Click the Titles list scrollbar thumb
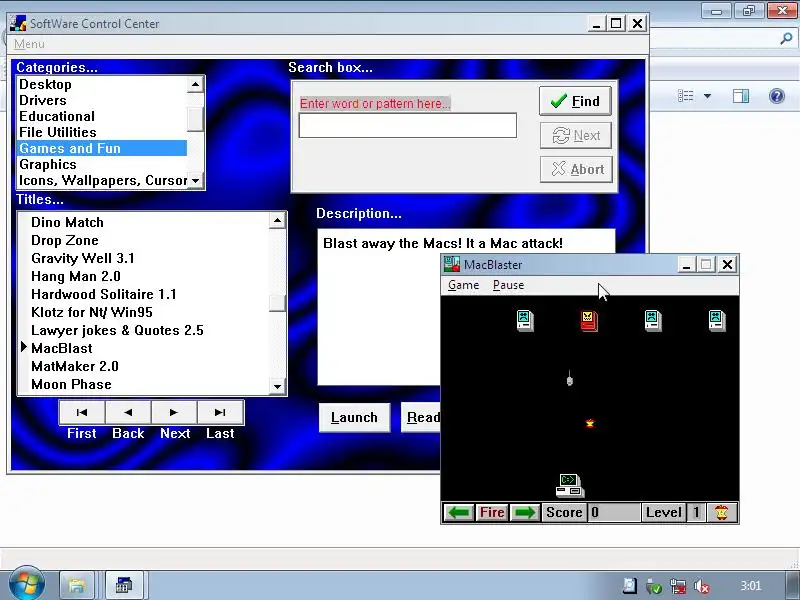The width and height of the screenshot is (800, 600). click(277, 303)
